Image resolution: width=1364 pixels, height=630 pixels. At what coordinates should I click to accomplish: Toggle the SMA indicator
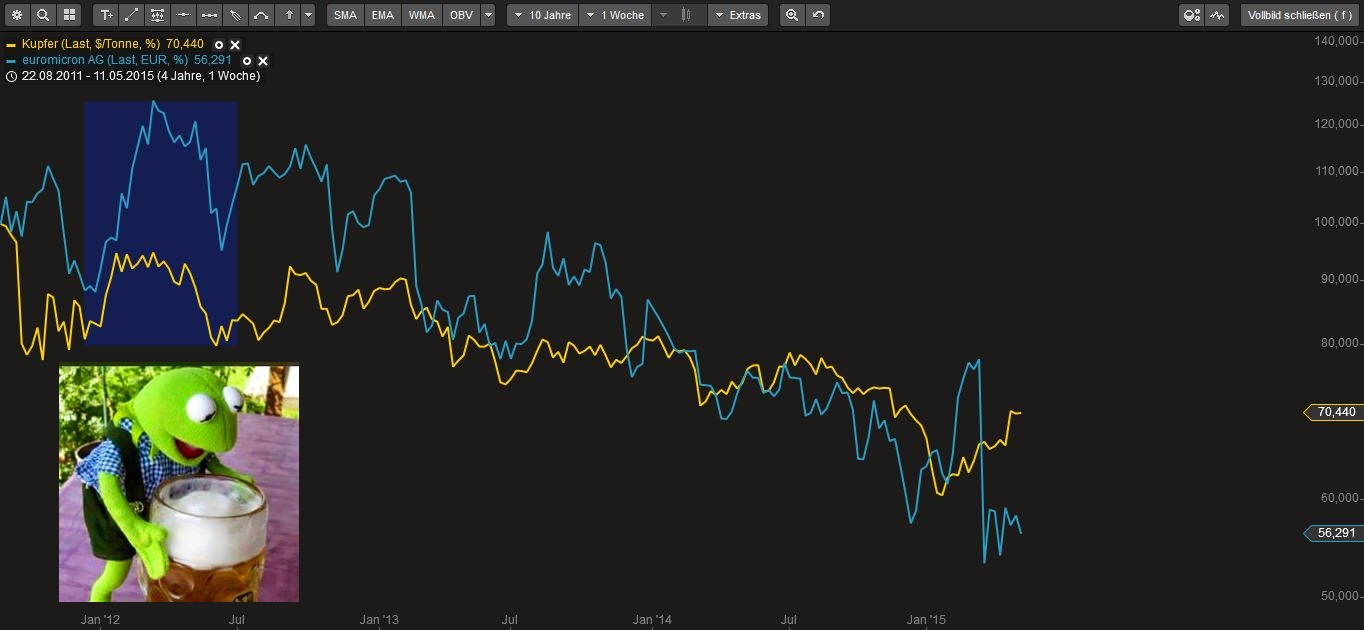[345, 15]
